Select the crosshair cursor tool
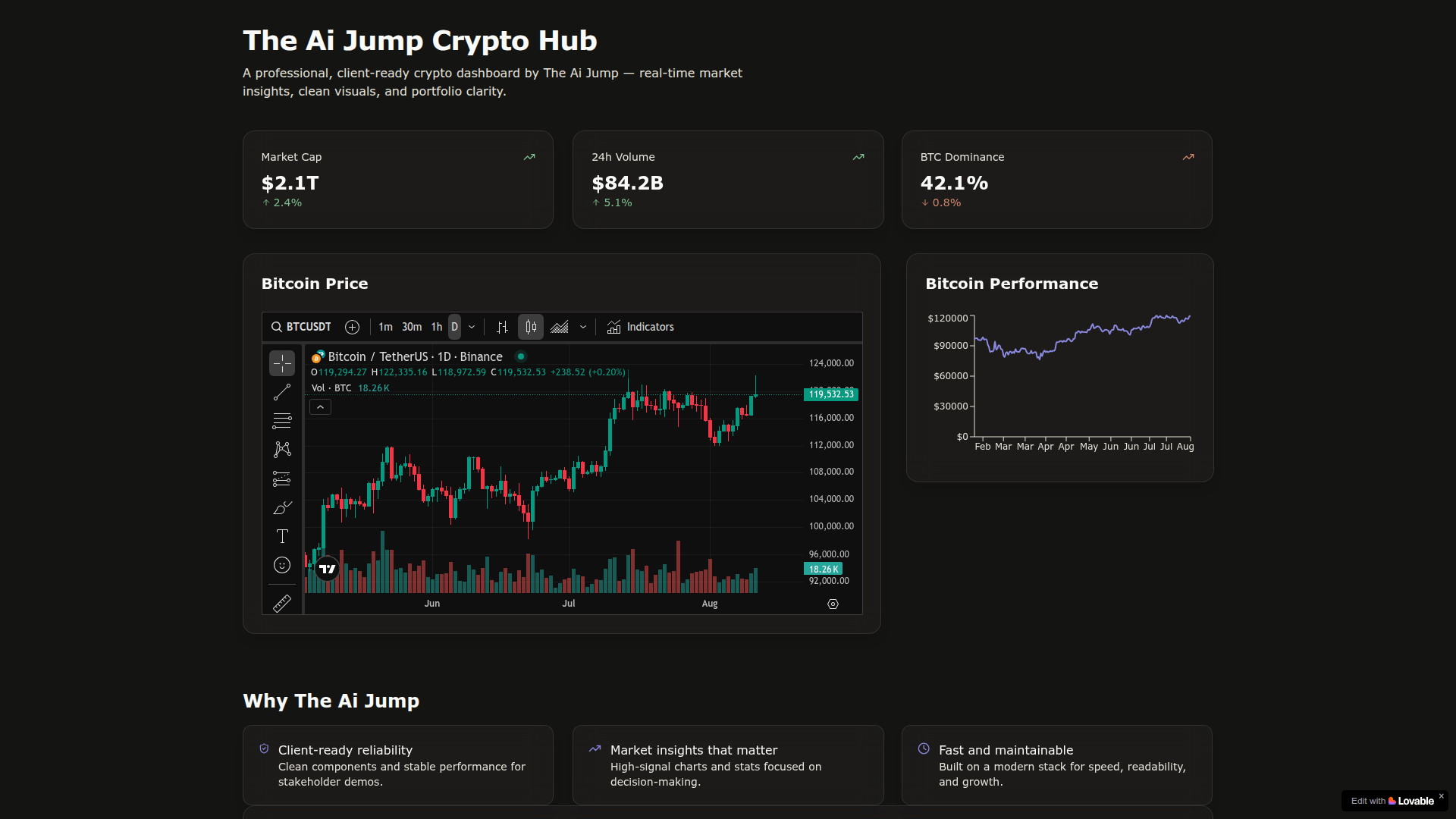Viewport: 1456px width, 819px height. tap(282, 363)
